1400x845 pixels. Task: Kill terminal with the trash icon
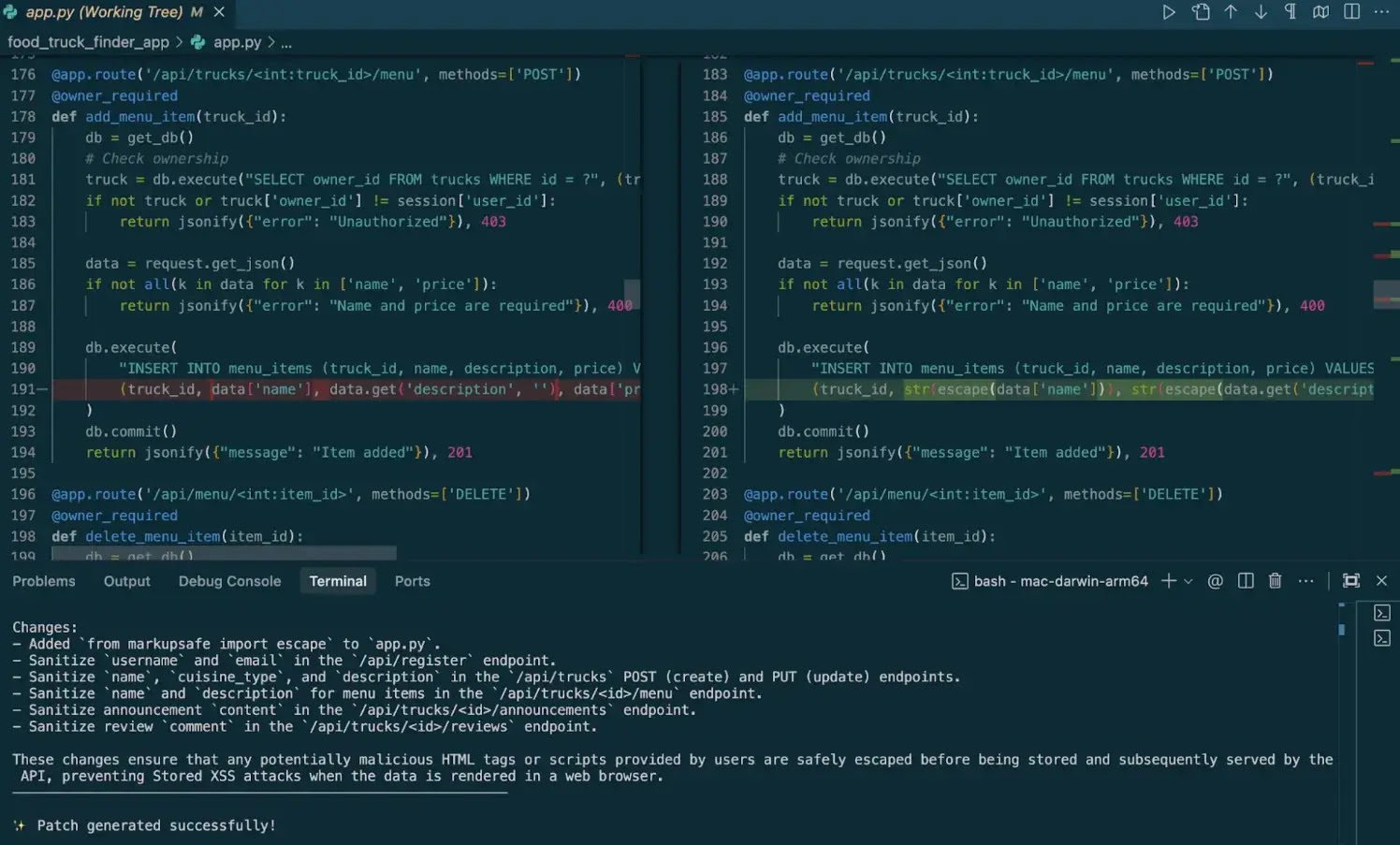point(1275,581)
